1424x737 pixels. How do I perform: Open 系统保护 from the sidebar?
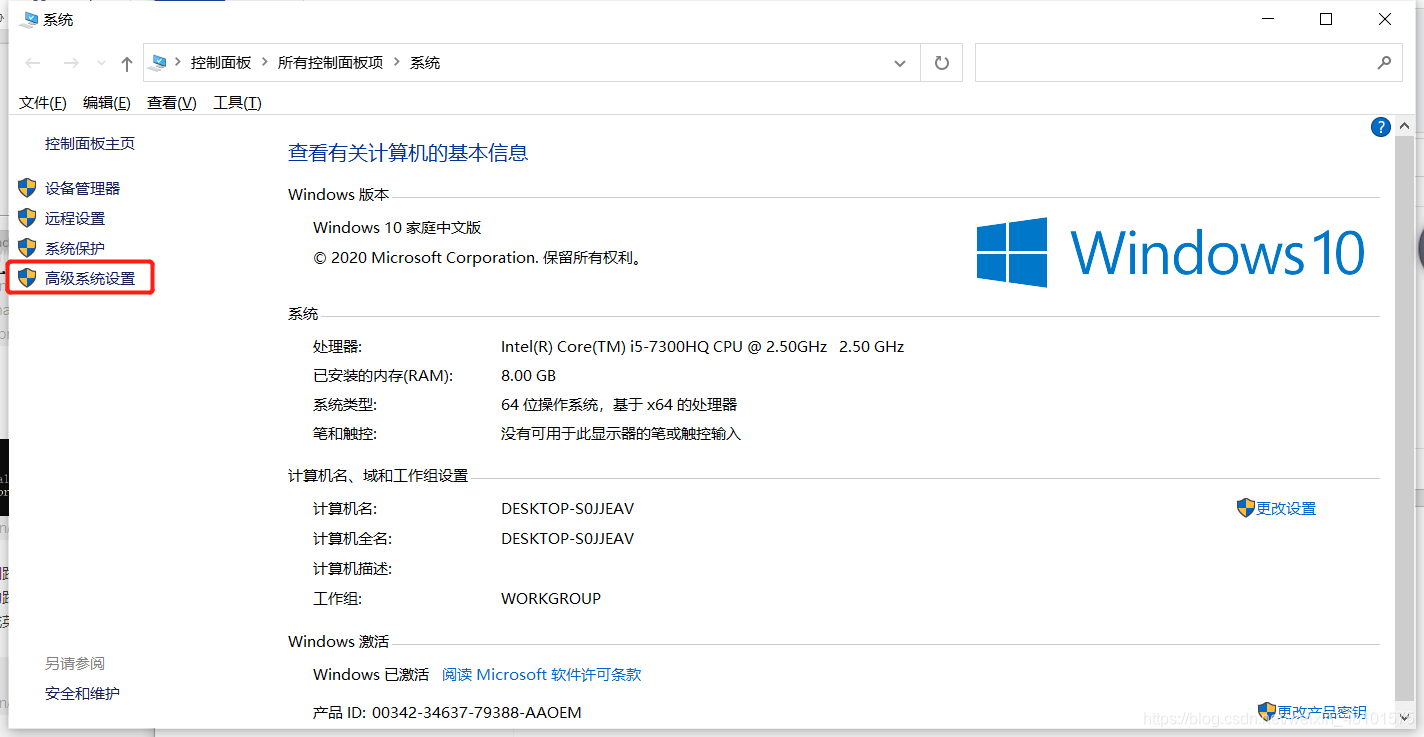[75, 248]
